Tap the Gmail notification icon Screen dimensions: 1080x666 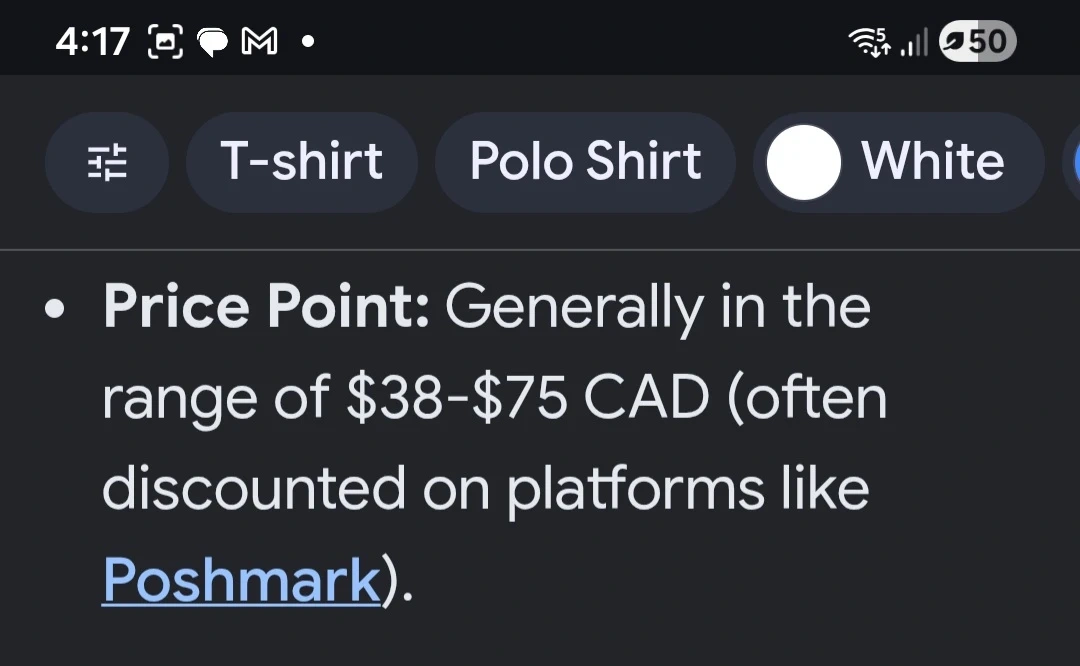[x=260, y=42]
